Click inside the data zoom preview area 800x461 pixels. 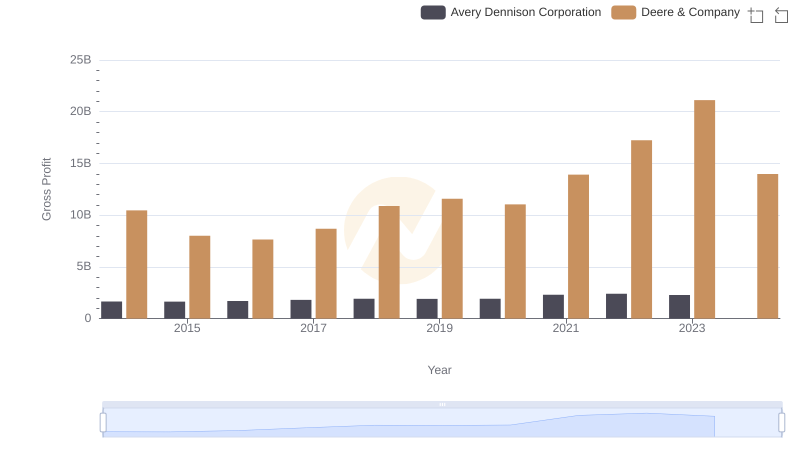click(x=442, y=423)
